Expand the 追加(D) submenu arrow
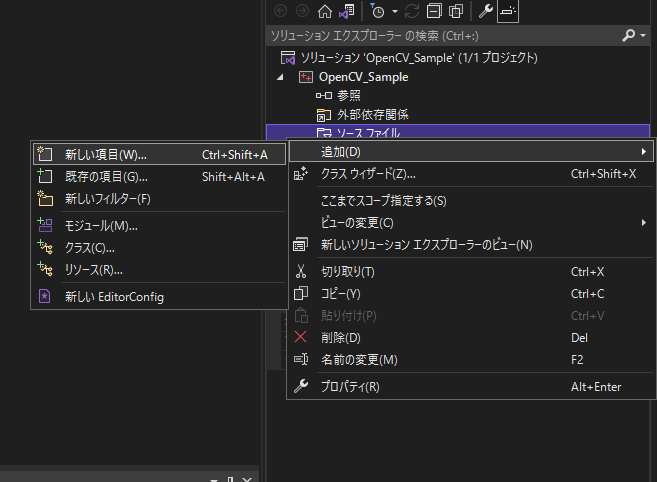This screenshot has height=482, width=657. point(644,152)
